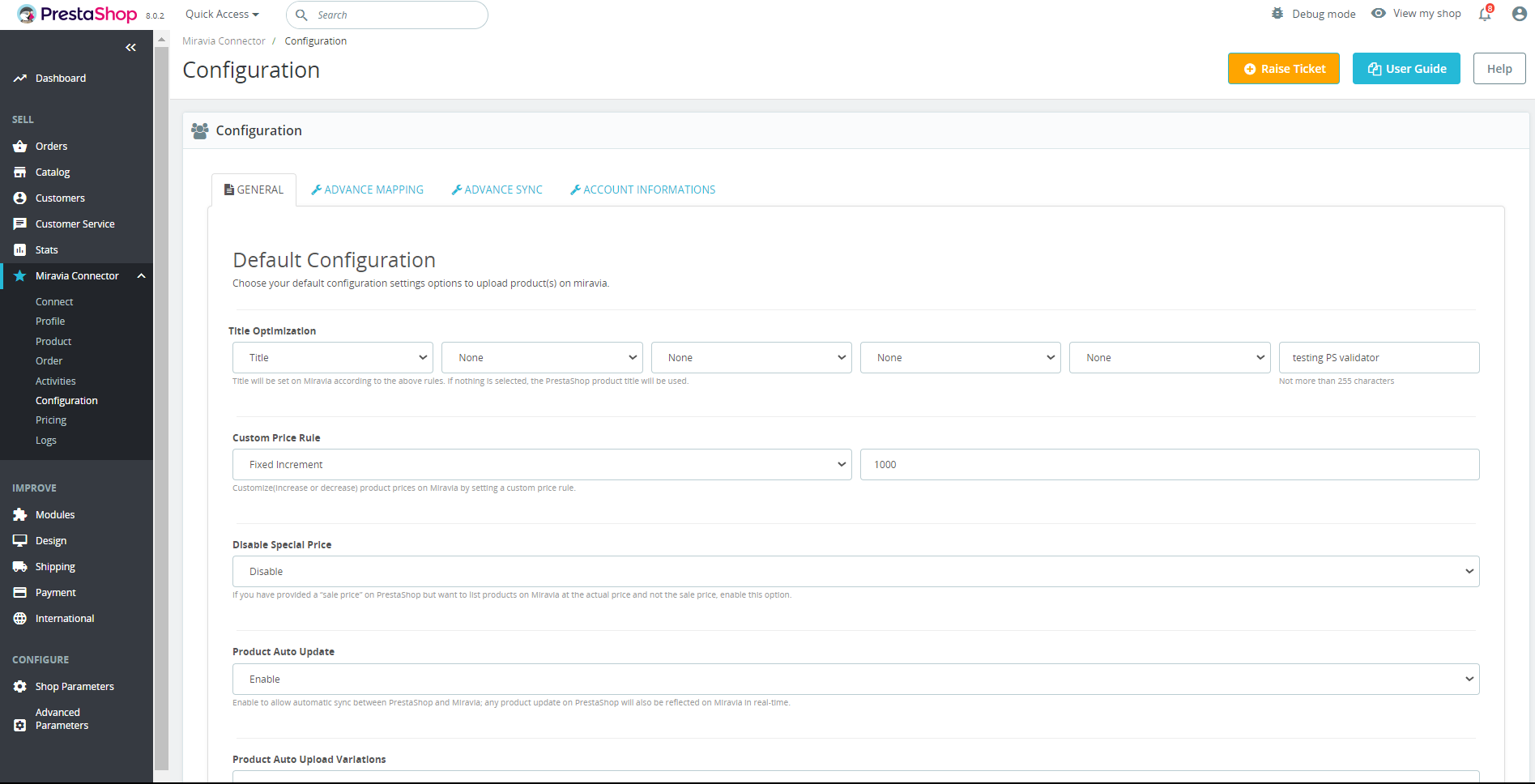Click the Modules puzzle icon
Screen dimensions: 1535x784
click(x=20, y=515)
